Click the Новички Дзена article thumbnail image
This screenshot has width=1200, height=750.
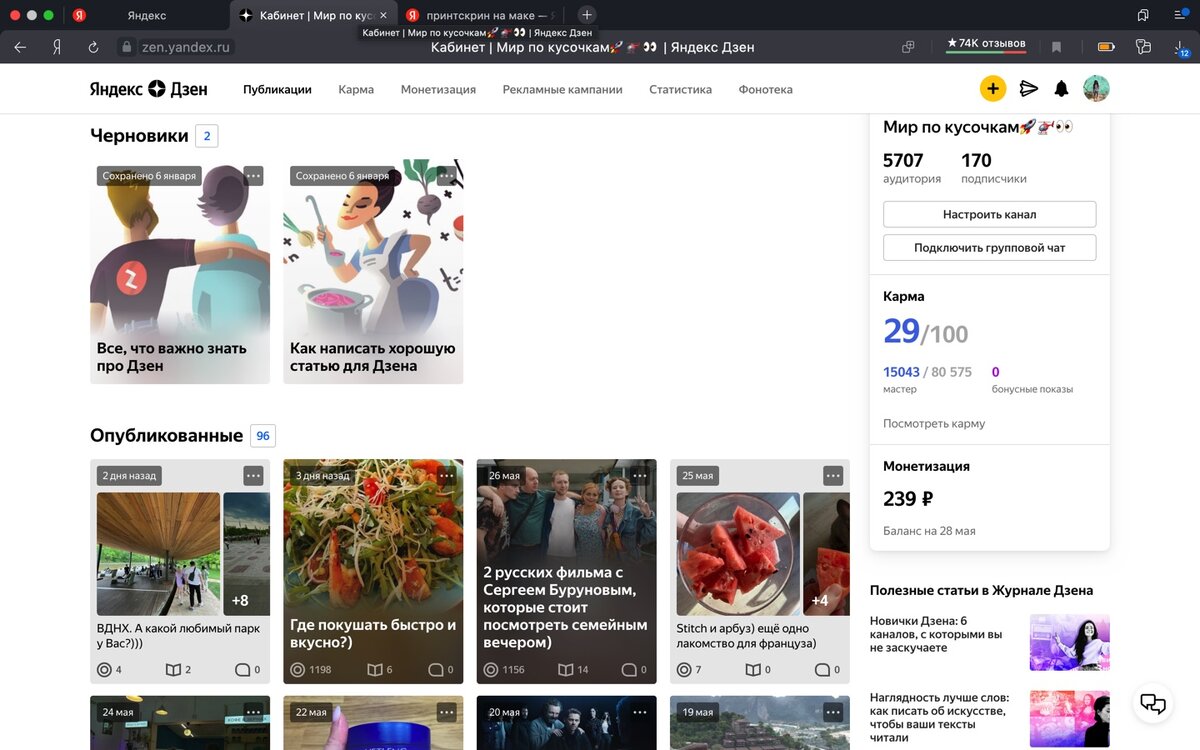click(x=1070, y=642)
